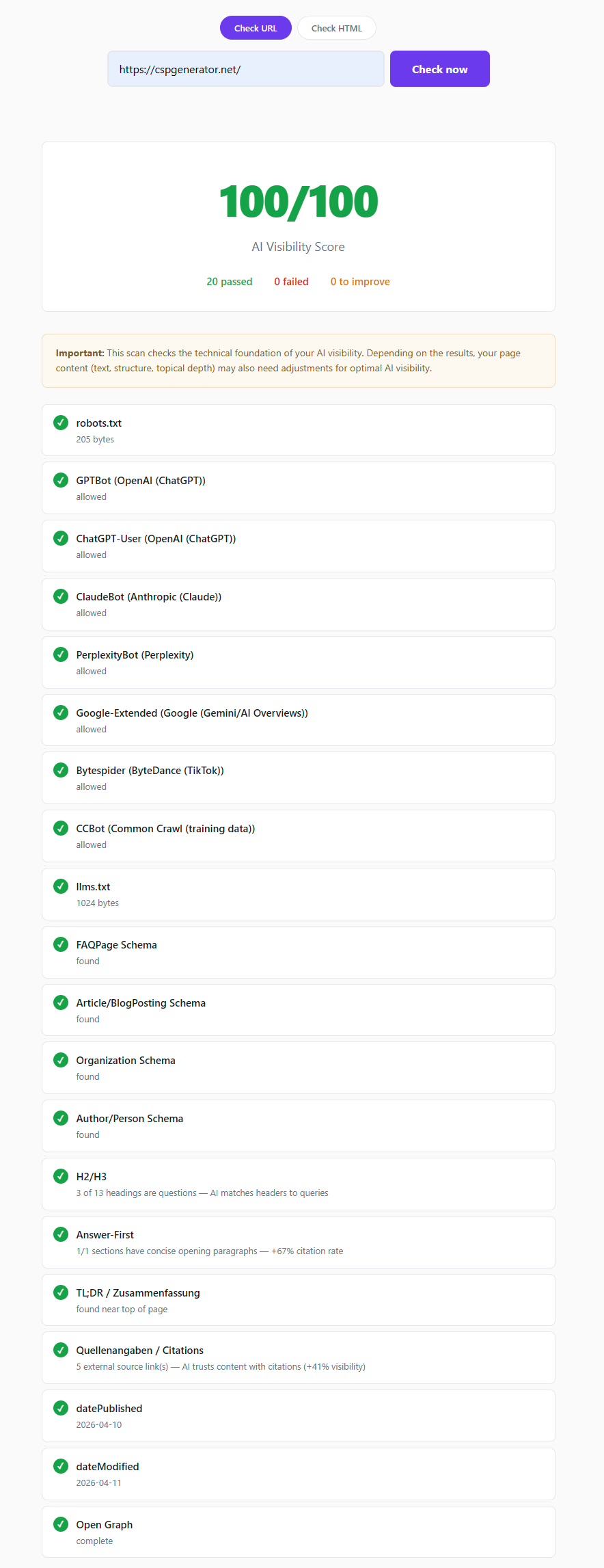The height and width of the screenshot is (1568, 604).
Task: Click inside the URL input field
Action: tap(245, 68)
